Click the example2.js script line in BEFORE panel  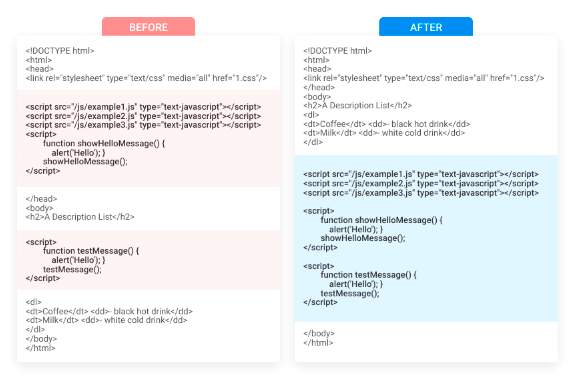pos(143,116)
